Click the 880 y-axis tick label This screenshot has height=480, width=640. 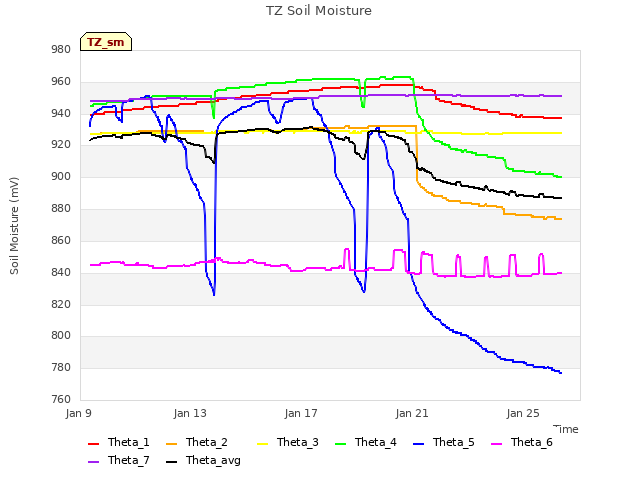click(x=61, y=209)
